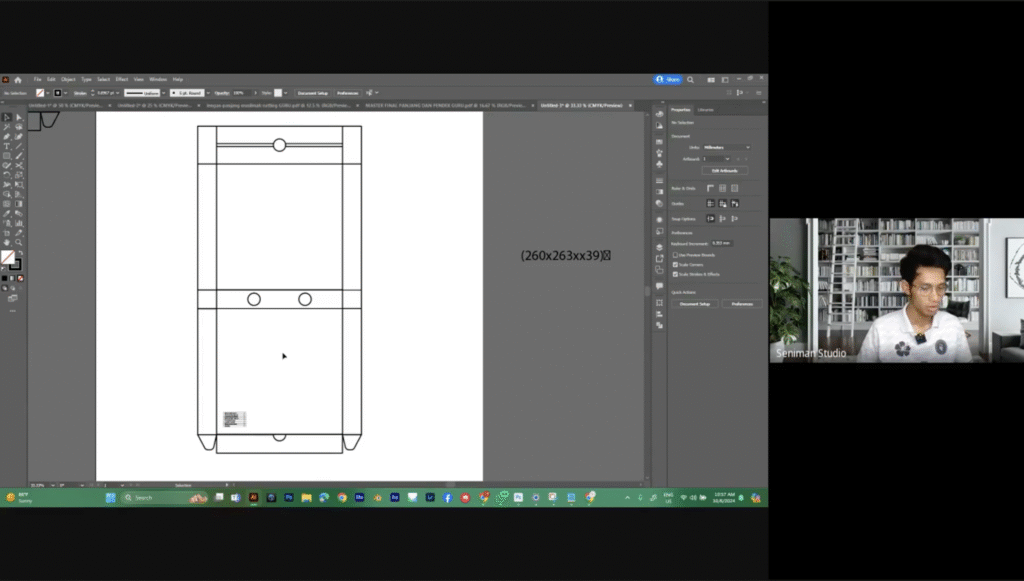1024x581 pixels.
Task: Show rulers using the Ruler & Grids icon
Action: 711,187
